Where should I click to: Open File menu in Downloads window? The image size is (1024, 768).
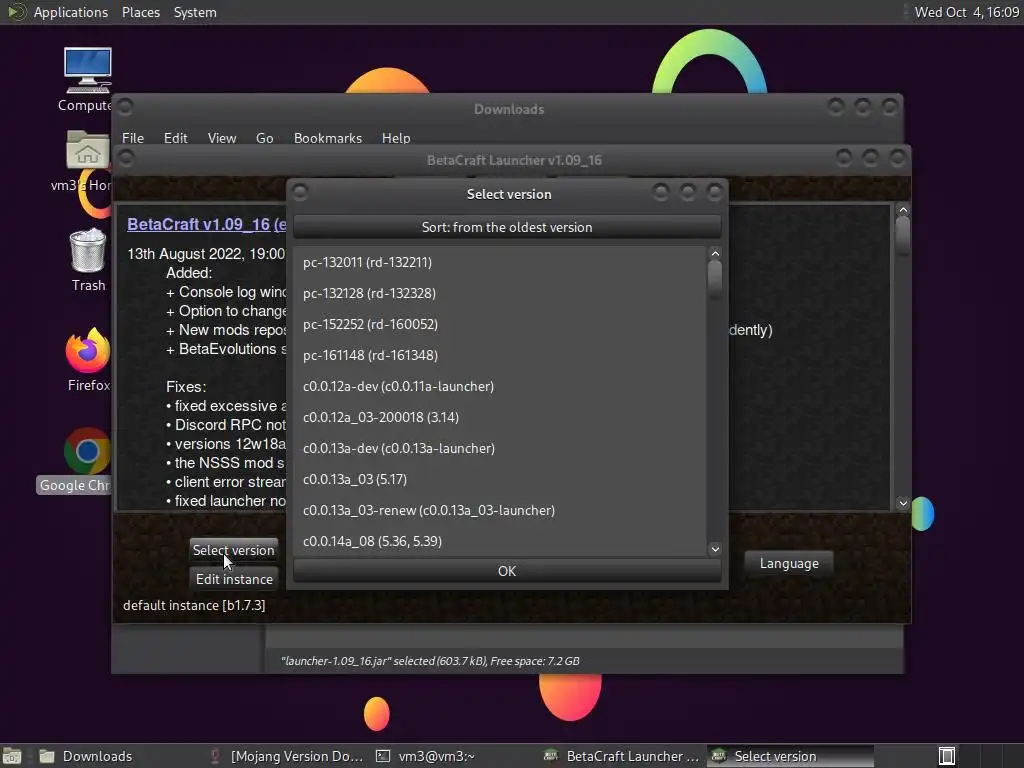pos(133,138)
